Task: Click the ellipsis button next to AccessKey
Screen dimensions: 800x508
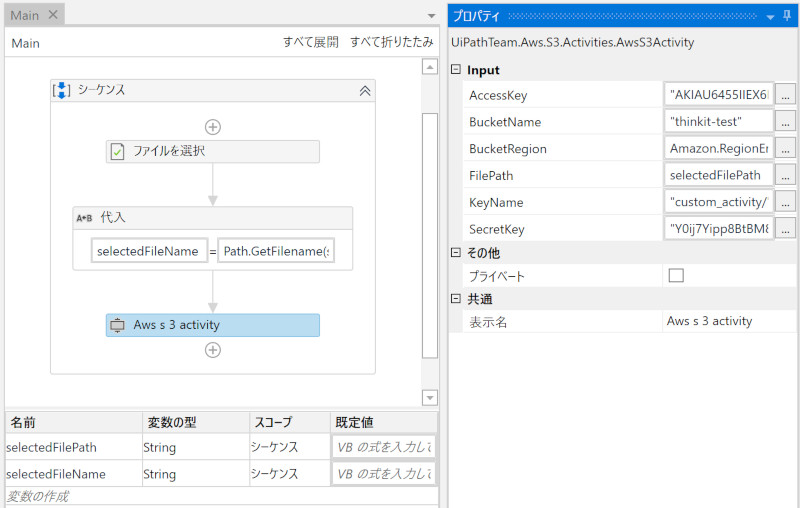Action: [786, 95]
